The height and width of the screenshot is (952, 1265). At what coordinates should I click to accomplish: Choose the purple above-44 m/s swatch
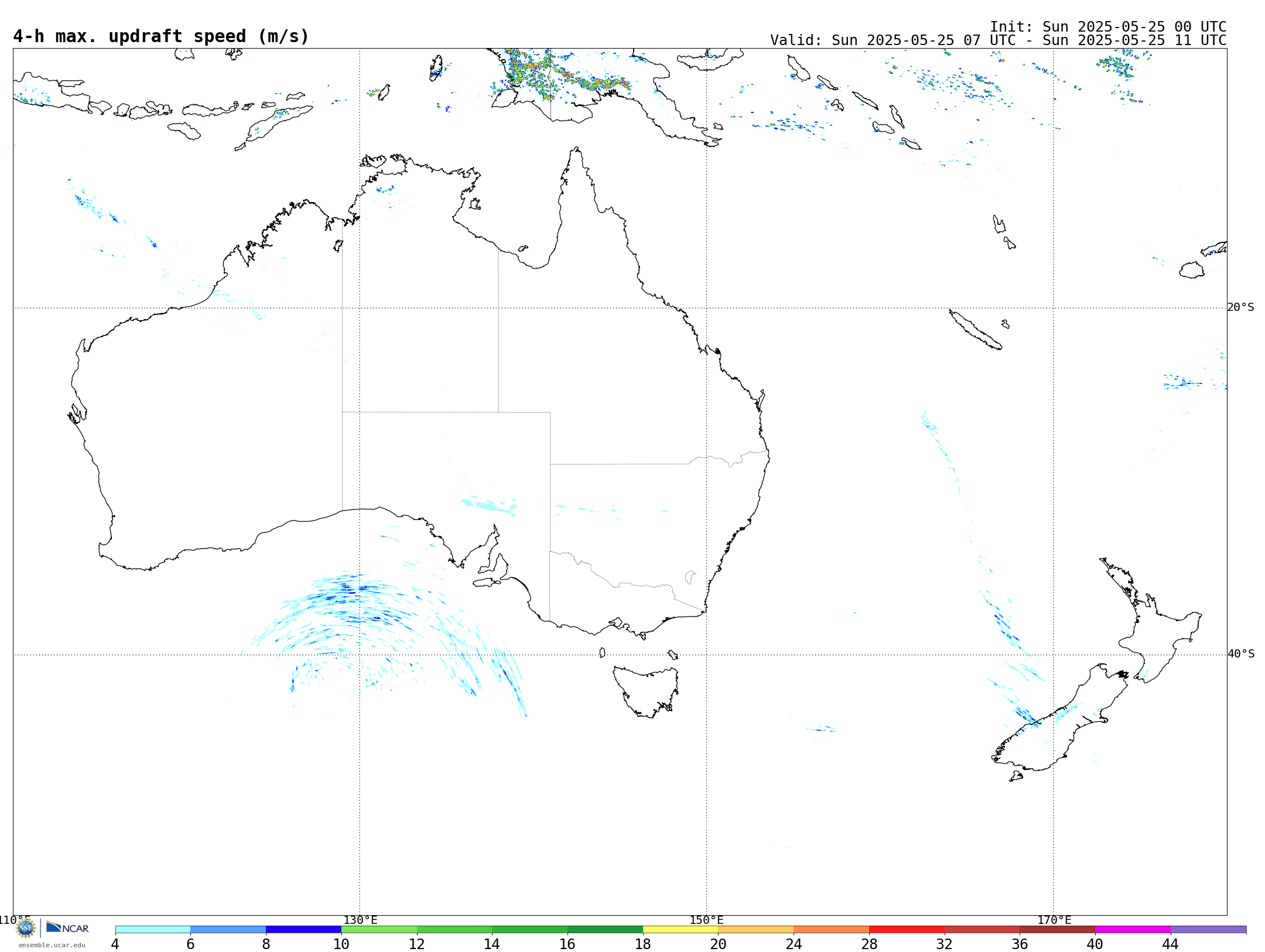(1208, 929)
